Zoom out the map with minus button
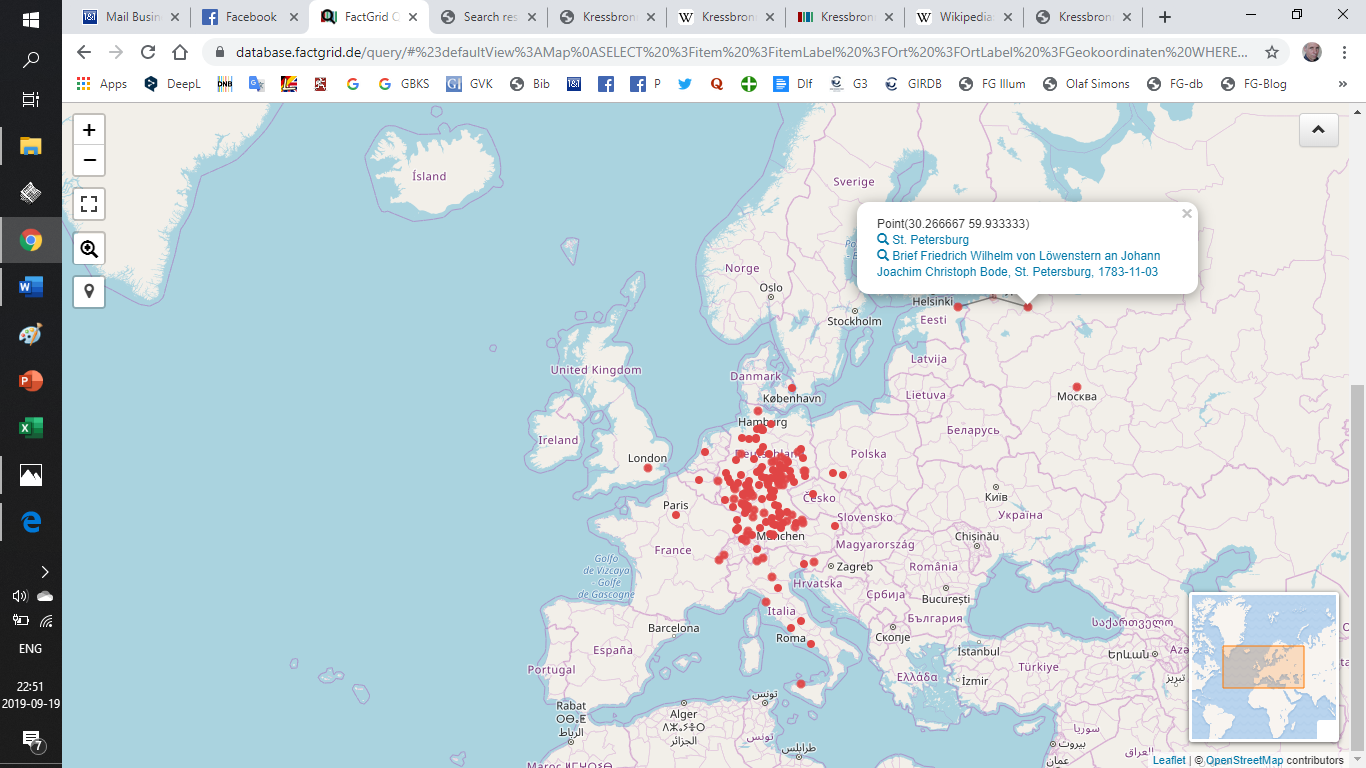The image size is (1366, 768). pos(89,160)
